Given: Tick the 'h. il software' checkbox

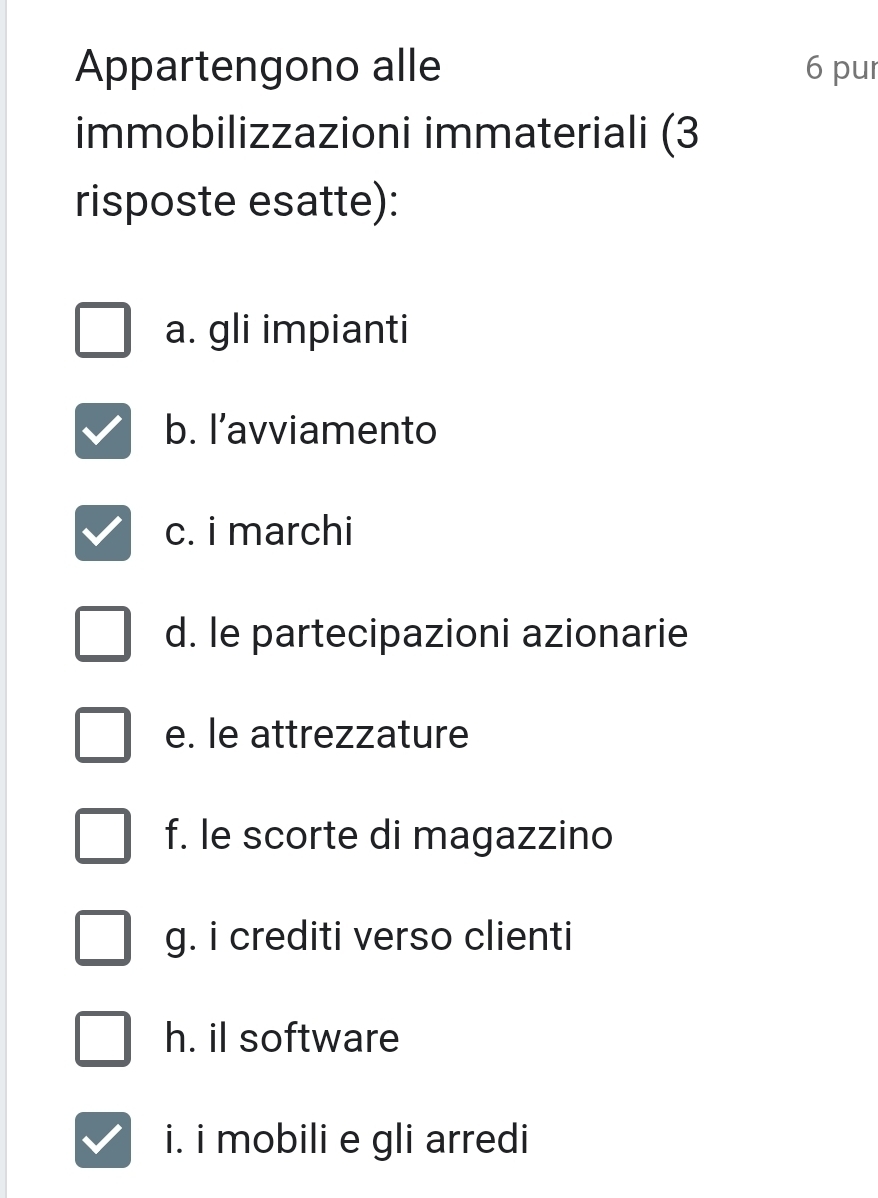Looking at the screenshot, I should [x=102, y=1038].
